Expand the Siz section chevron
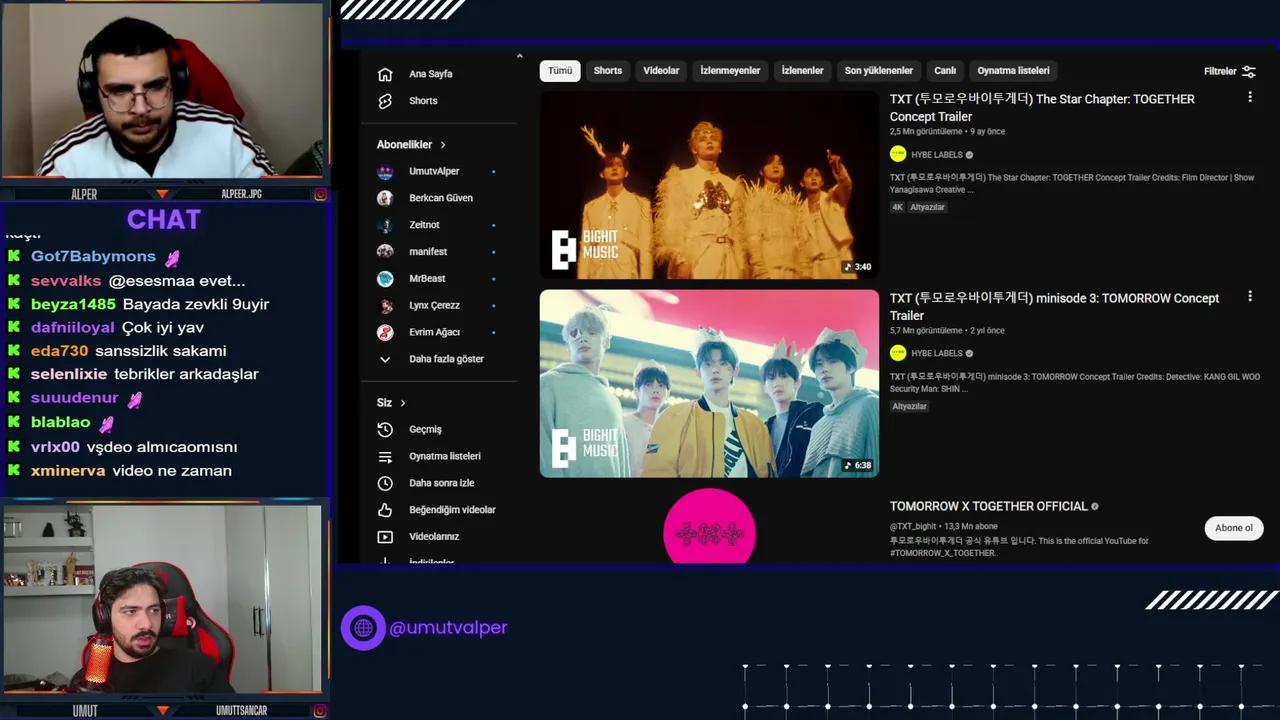Screen dimensions: 1280x720 (403, 403)
